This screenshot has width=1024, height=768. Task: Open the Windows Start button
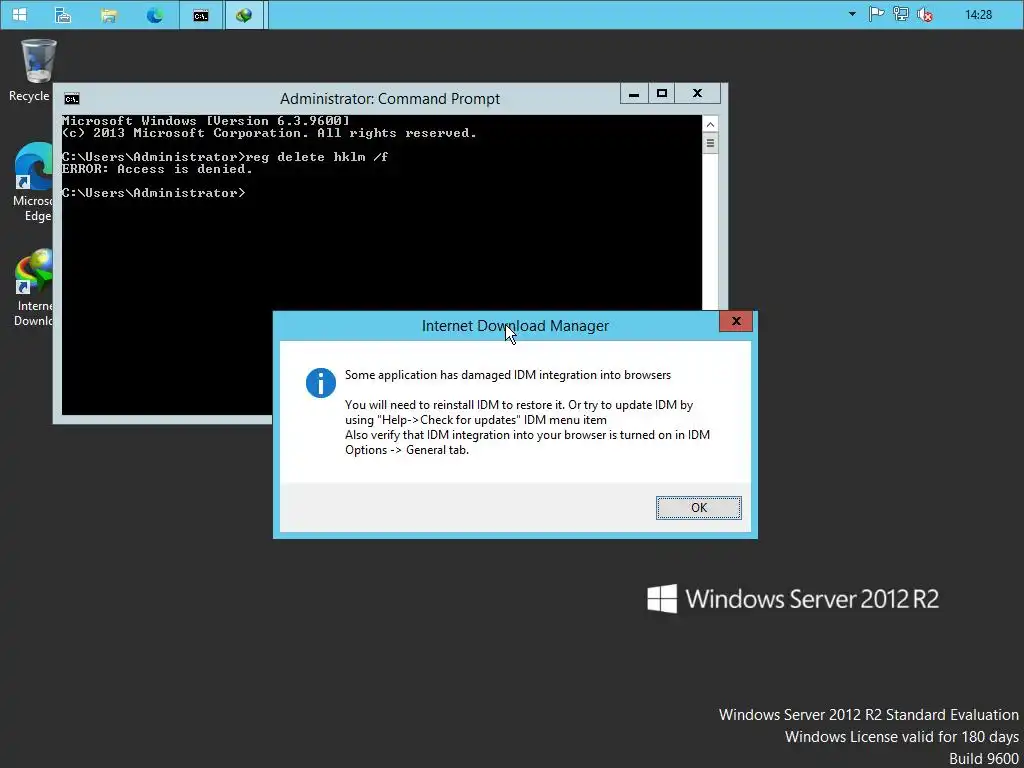(x=20, y=14)
